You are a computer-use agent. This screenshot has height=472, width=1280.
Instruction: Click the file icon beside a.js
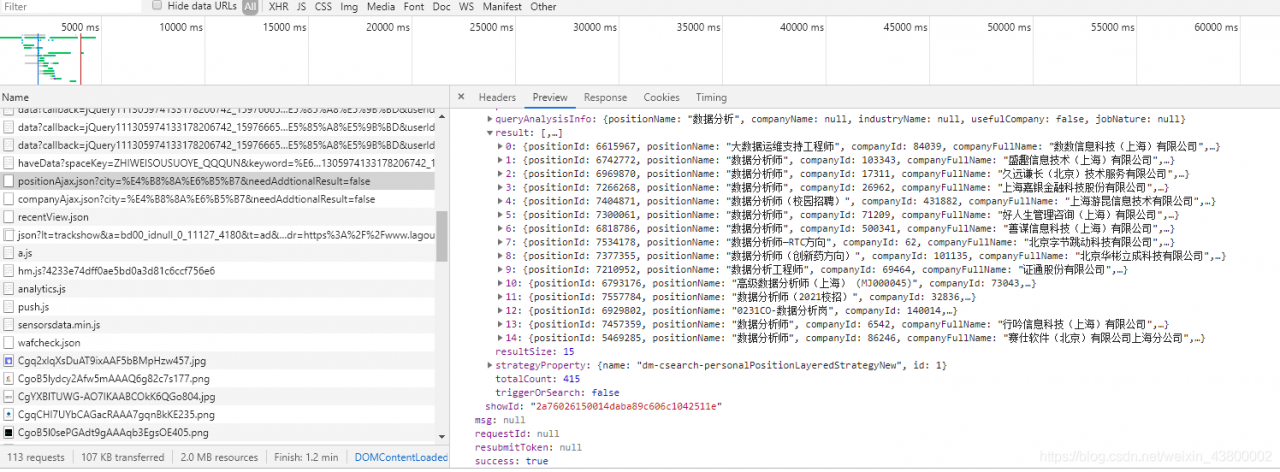click(9, 253)
